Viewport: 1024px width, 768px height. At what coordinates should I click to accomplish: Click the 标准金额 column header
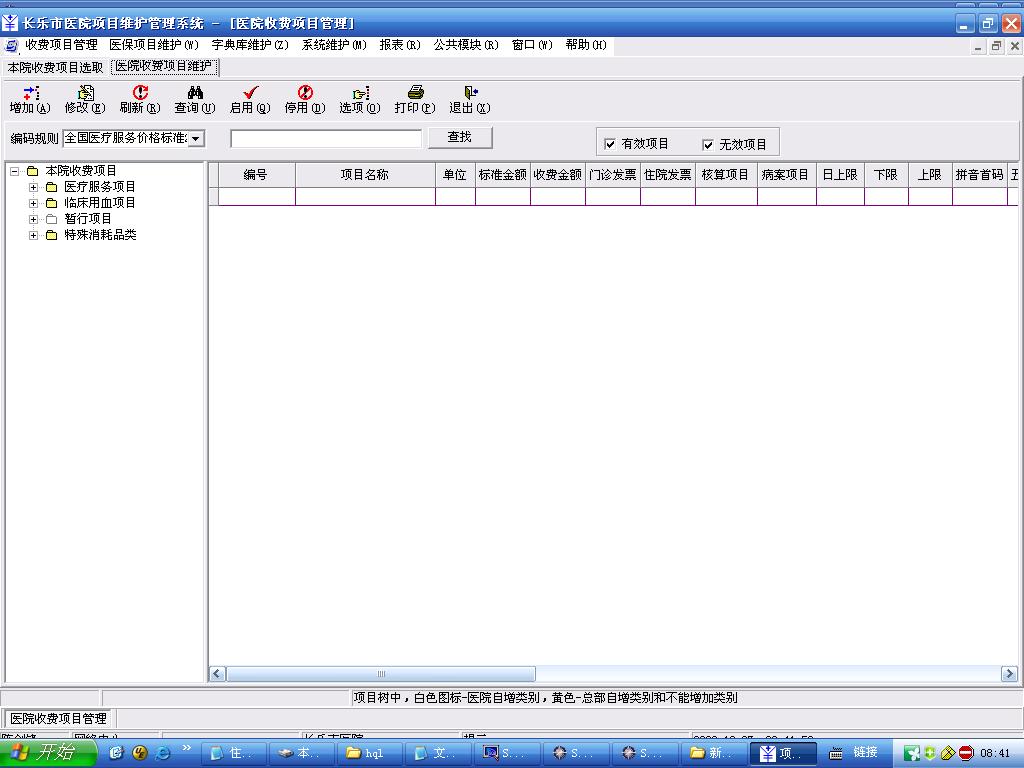[503, 175]
